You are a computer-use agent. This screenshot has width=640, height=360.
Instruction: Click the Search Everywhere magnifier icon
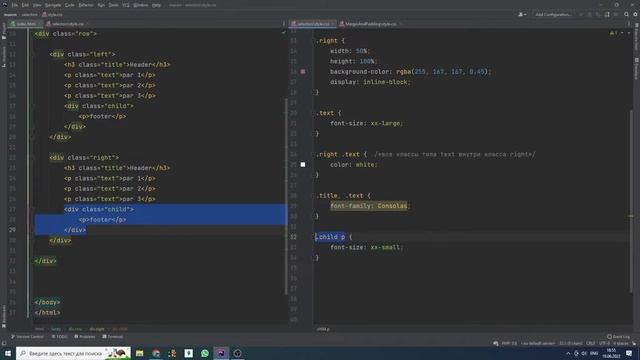pyautogui.click(x=627, y=15)
